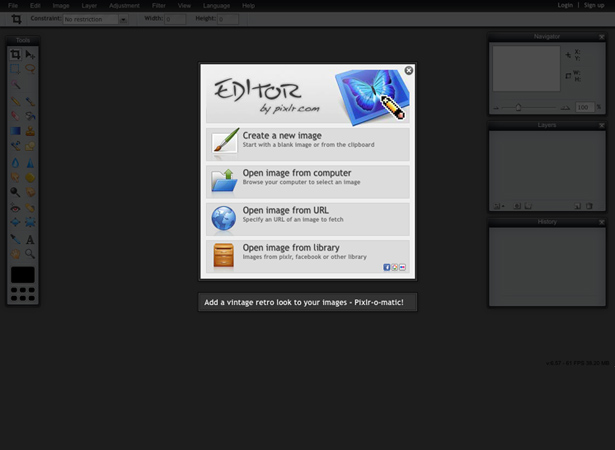Screen dimensions: 615x450
Task: Click the Navigator zoom-in large mountain icon
Action: point(565,107)
